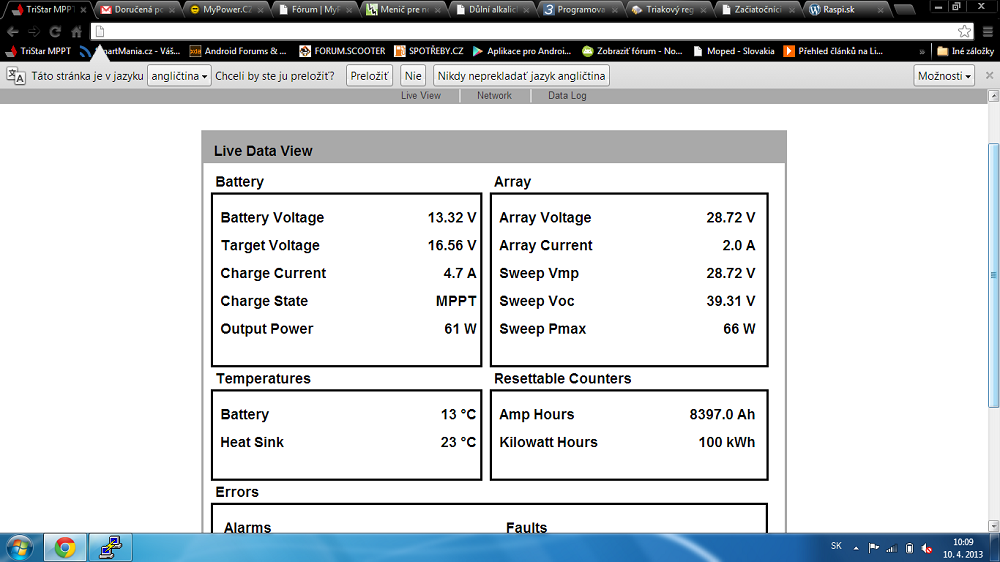Screen dimensions: 1000x562
Task: Click Nikdy neprekladať jazyk angličtina button
Action: pyautogui.click(x=521, y=76)
